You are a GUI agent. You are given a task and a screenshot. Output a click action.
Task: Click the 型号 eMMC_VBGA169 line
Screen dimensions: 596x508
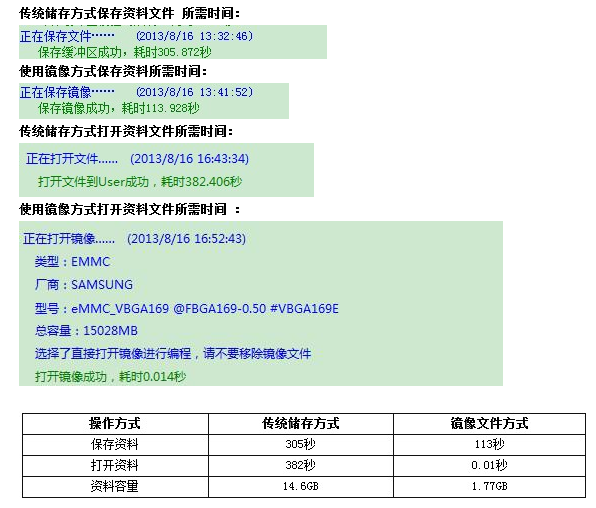click(187, 308)
